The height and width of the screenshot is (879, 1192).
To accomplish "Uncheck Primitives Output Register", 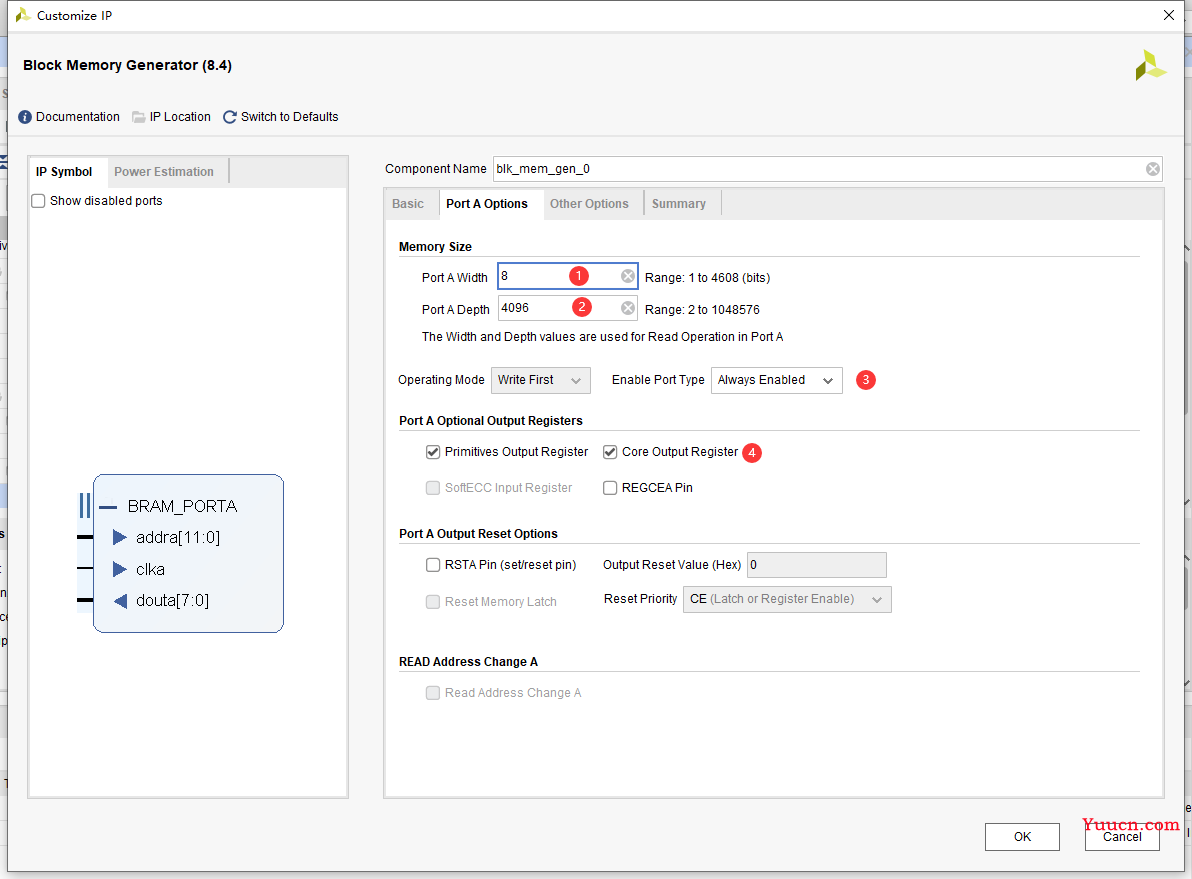I will tap(433, 452).
